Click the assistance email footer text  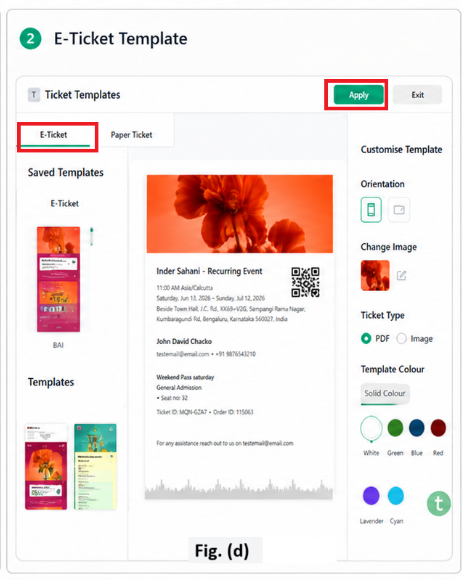pyautogui.click(x=225, y=443)
